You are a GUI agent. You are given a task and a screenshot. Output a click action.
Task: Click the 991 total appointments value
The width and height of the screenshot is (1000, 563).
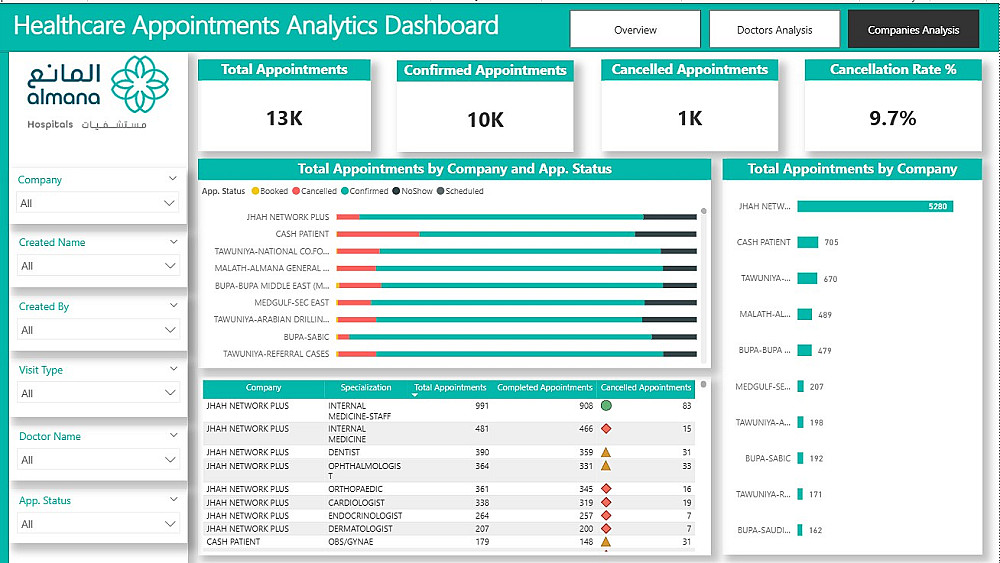pyautogui.click(x=482, y=406)
